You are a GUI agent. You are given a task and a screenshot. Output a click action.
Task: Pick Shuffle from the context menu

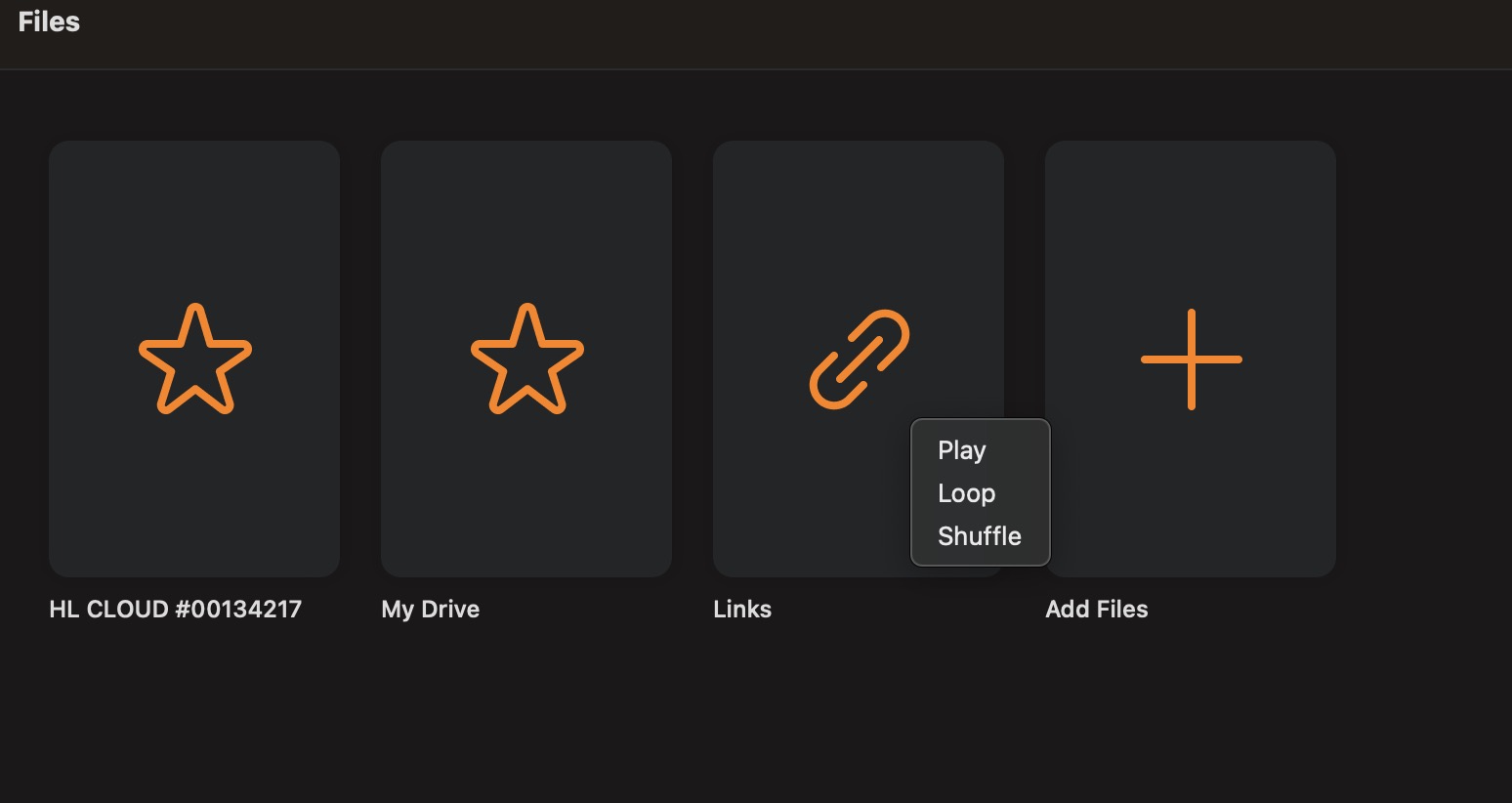979,536
